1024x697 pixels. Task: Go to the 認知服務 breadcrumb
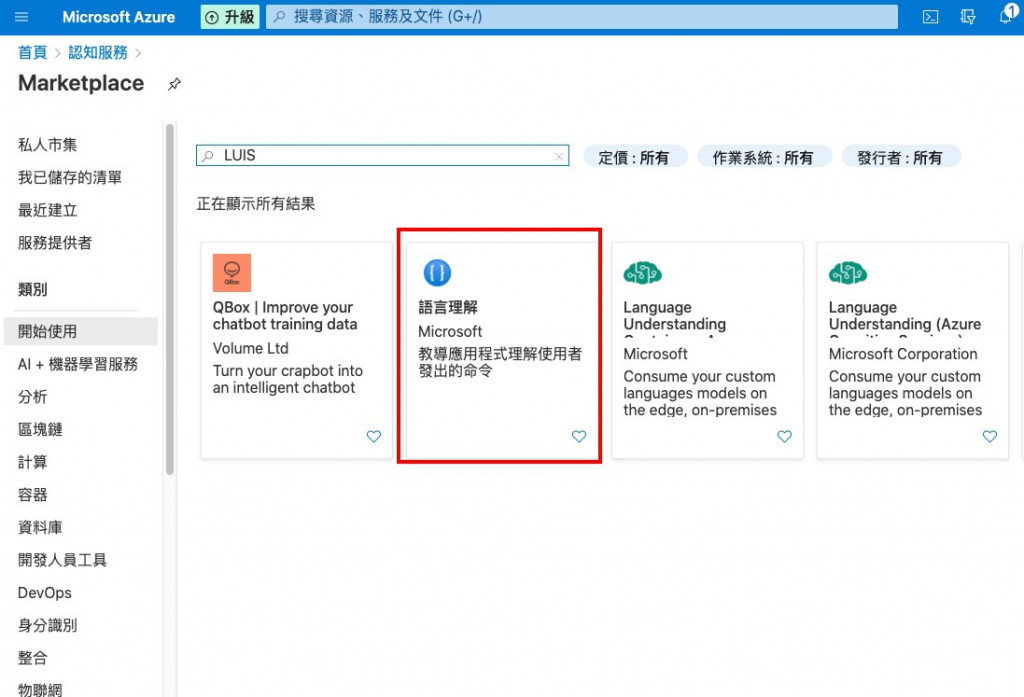tap(98, 52)
